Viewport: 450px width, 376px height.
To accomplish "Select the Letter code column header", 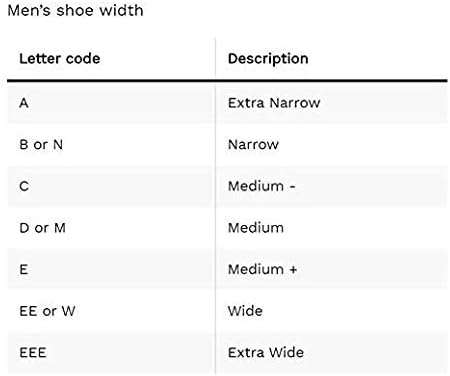I will [x=60, y=59].
